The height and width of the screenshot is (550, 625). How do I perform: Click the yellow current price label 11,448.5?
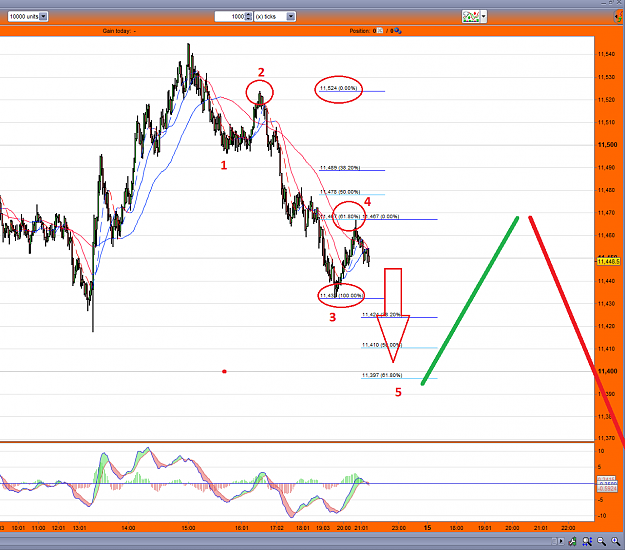[x=608, y=261]
